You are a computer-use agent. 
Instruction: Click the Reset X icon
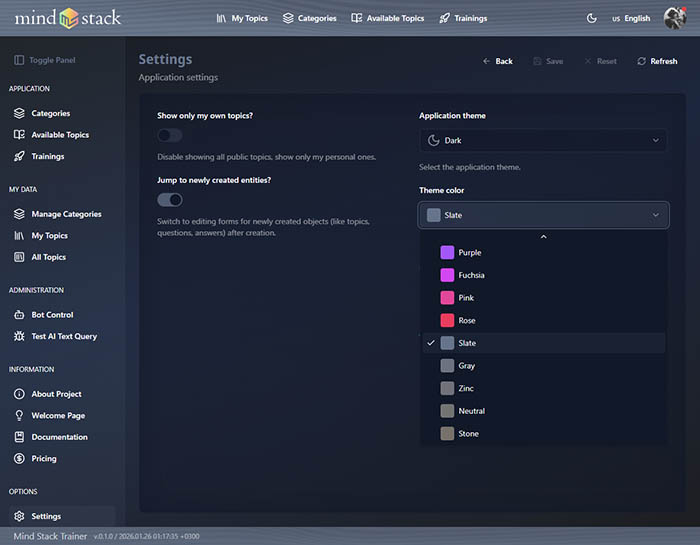[588, 61]
